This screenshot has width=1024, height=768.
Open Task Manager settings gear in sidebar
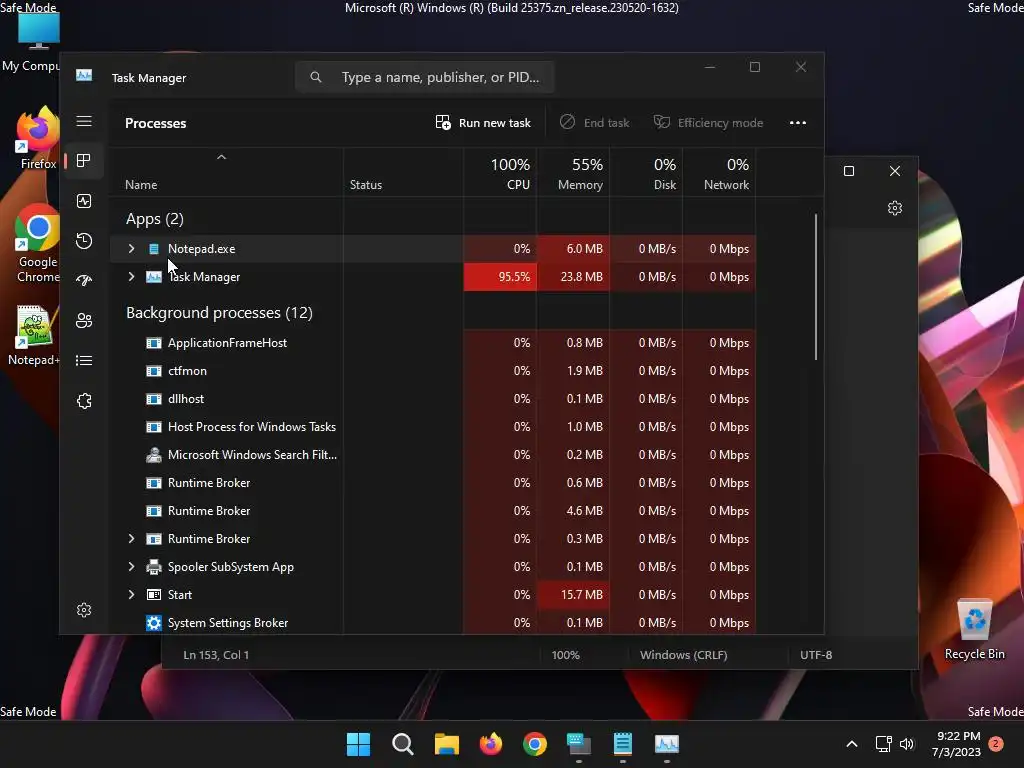(x=84, y=610)
